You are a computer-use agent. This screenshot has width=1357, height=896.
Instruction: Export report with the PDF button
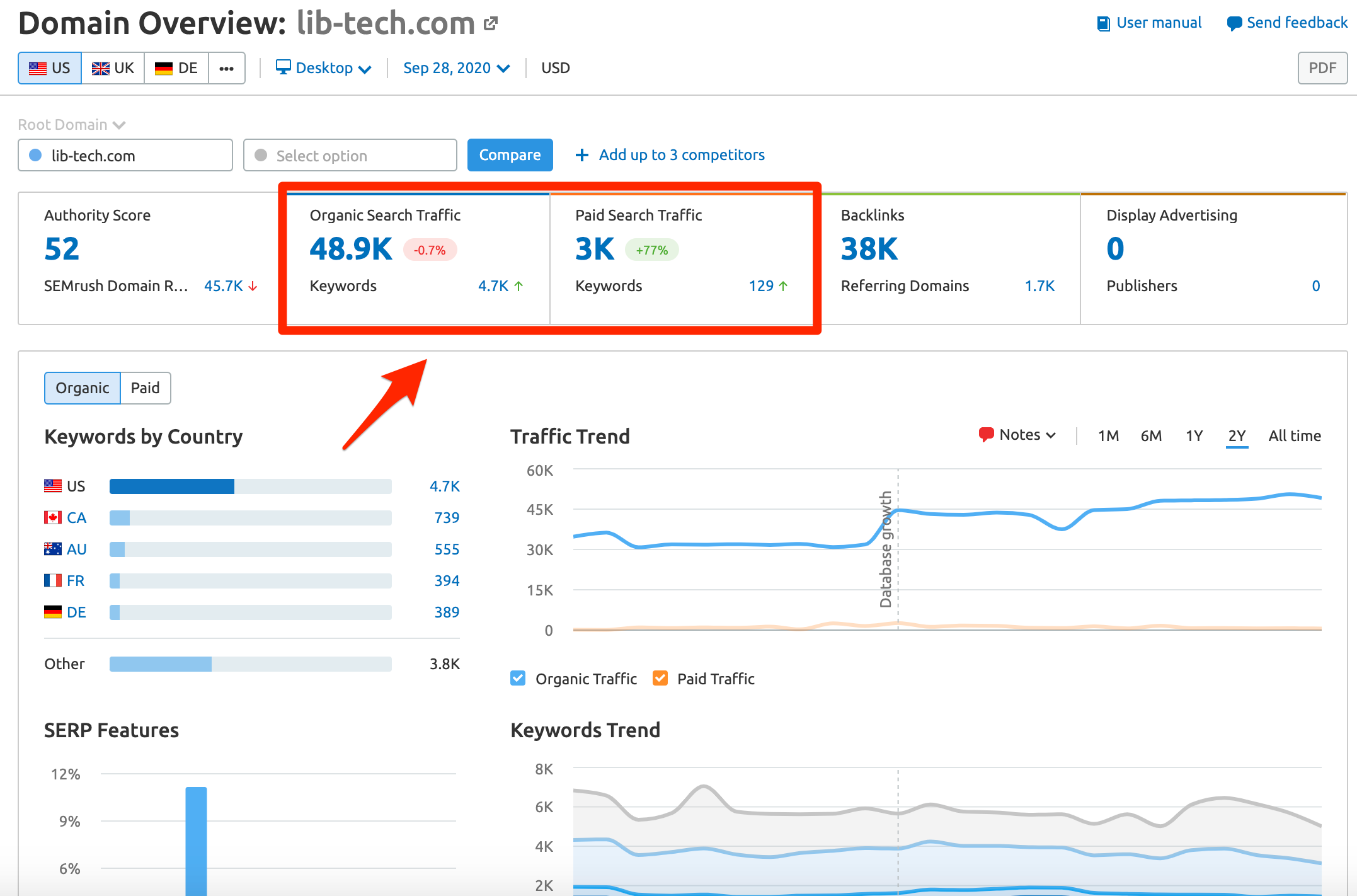(x=1322, y=68)
